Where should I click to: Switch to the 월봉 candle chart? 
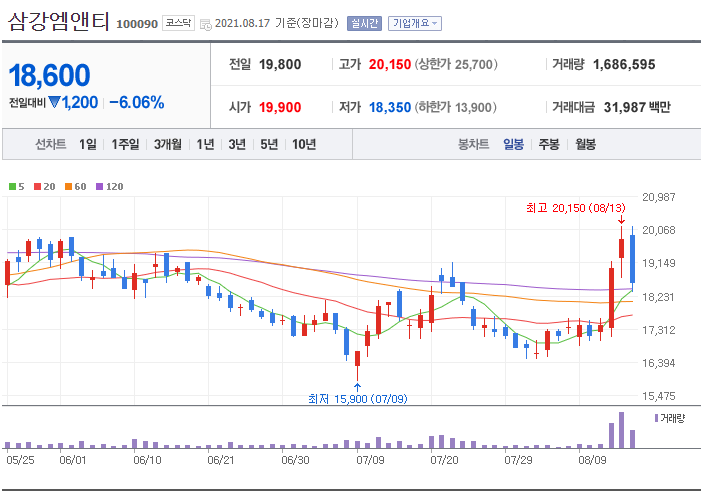click(x=585, y=144)
